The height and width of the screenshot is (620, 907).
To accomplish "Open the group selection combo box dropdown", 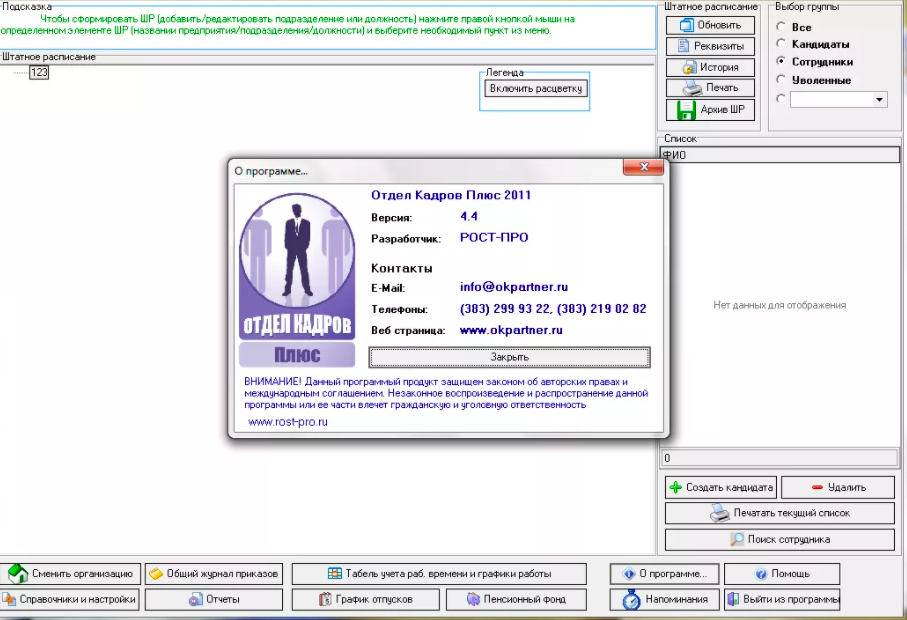I will (x=880, y=99).
